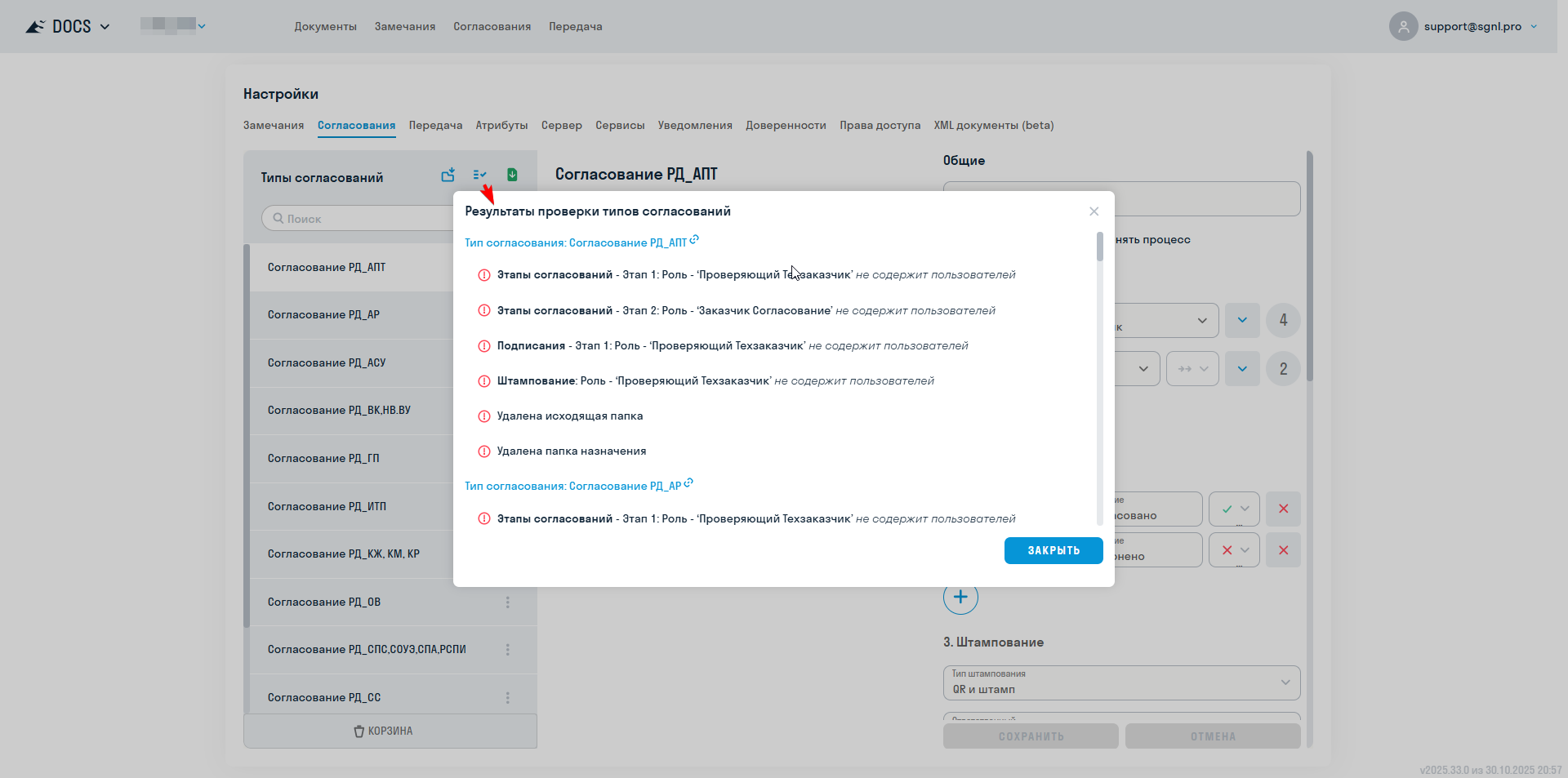Open the Документы menu item
The image size is (1568, 778).
pyautogui.click(x=325, y=26)
